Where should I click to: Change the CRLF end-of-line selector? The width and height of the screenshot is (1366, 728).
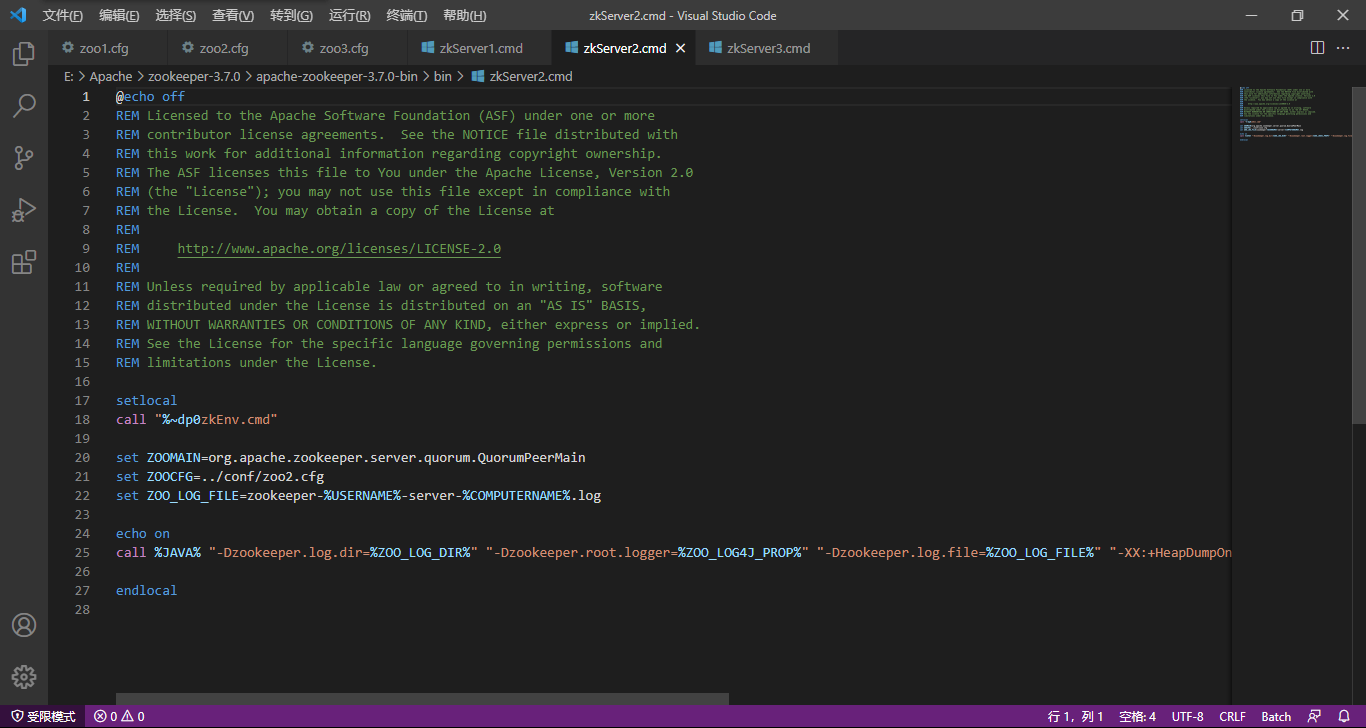point(1232,716)
